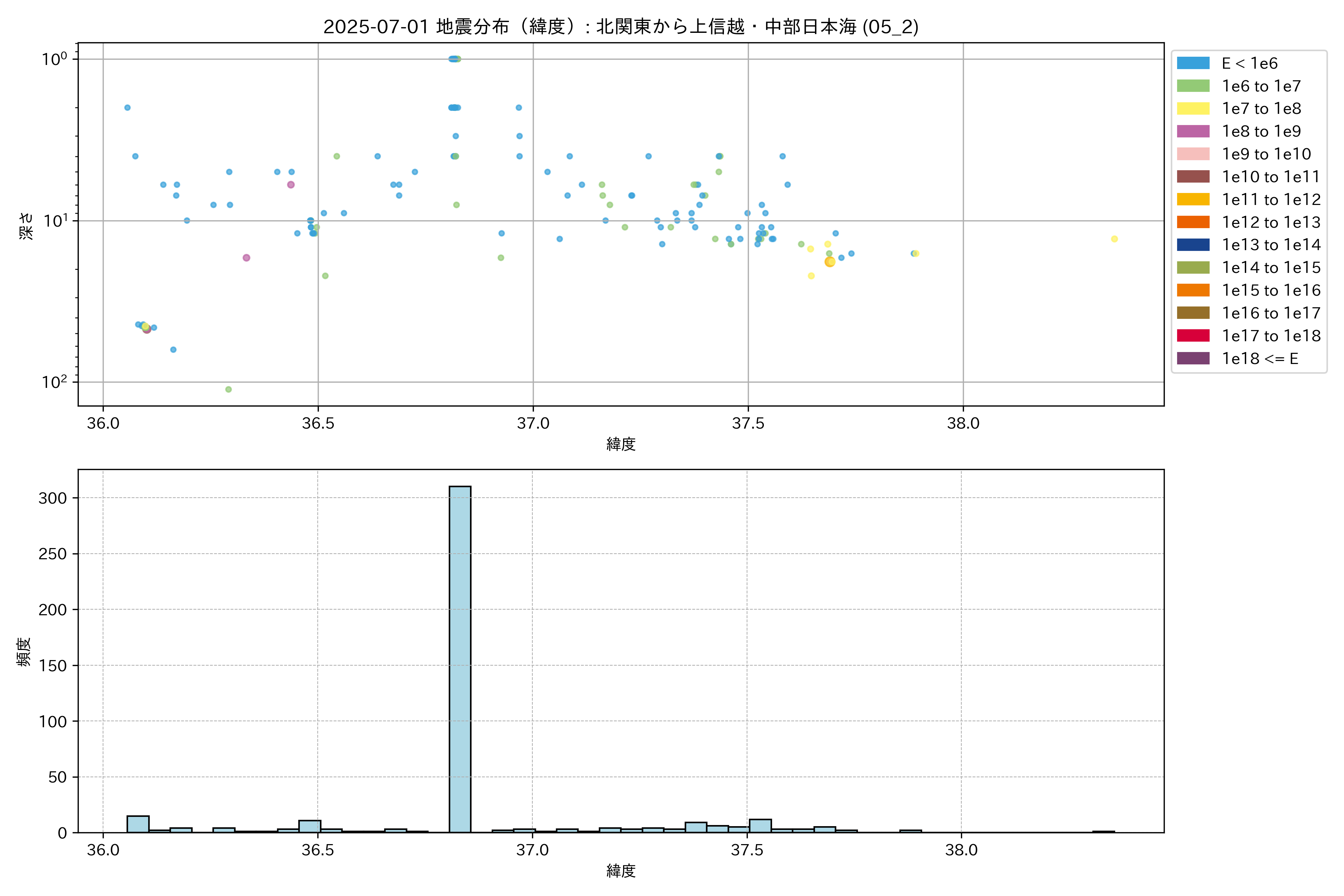Click the 300 tick label on histogram
Image resolution: width=1344 pixels, height=896 pixels.
click(x=53, y=498)
